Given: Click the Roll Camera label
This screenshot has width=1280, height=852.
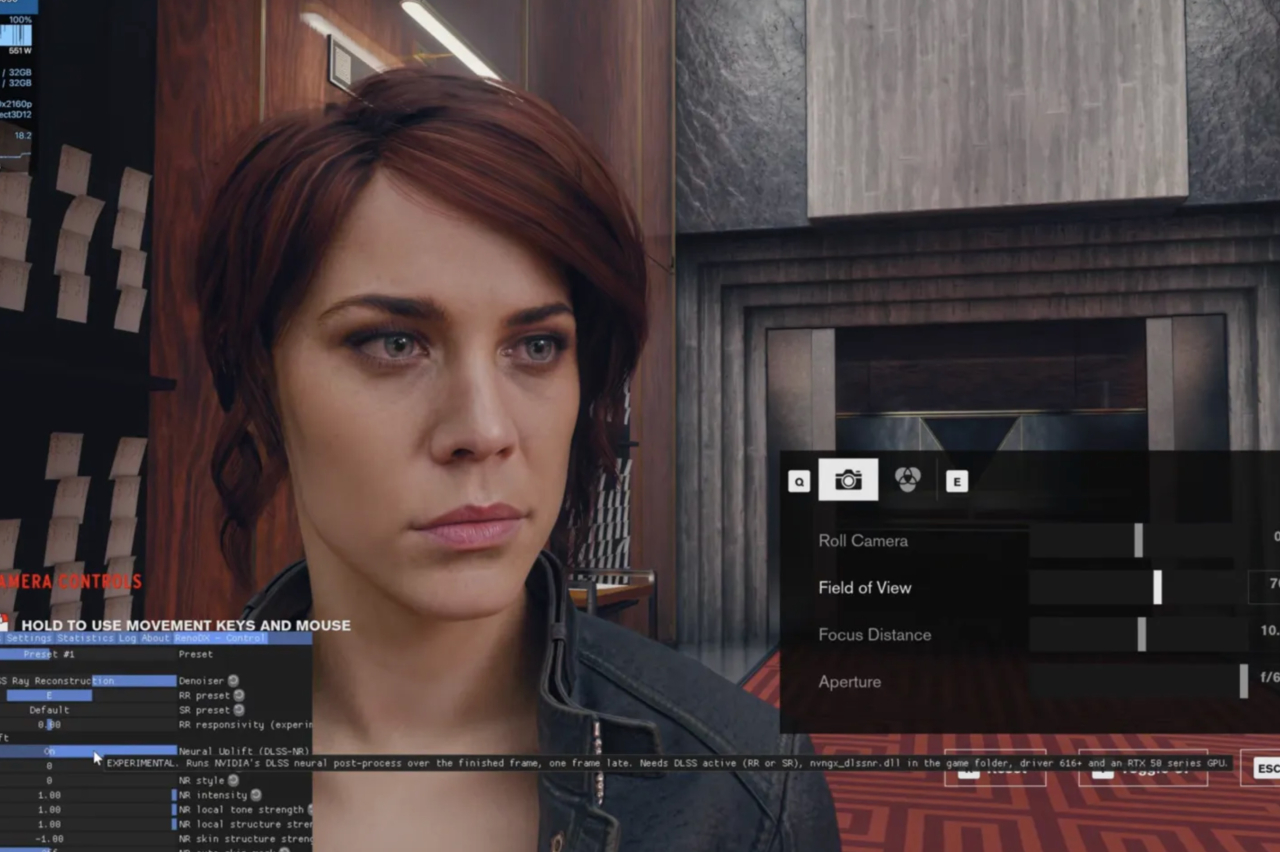Looking at the screenshot, I should tap(863, 541).
